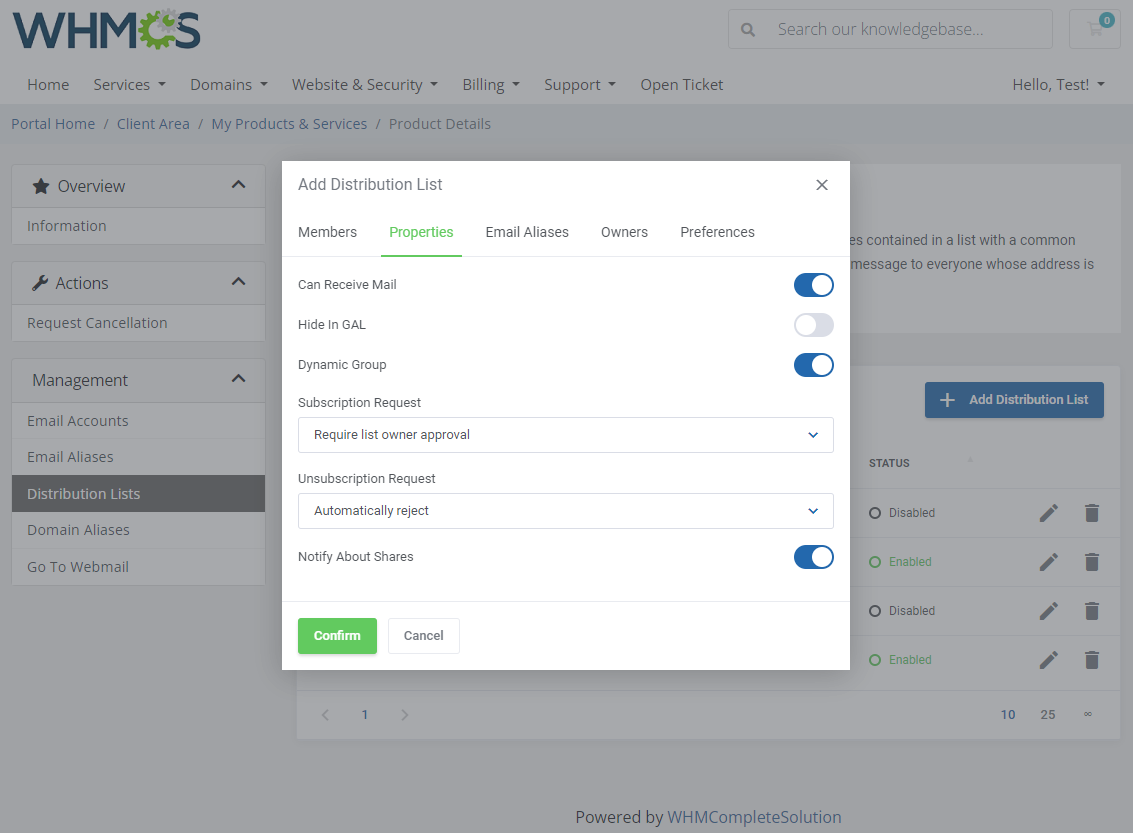Open the Subscription Request dropdown
1133x833 pixels.
click(x=565, y=435)
